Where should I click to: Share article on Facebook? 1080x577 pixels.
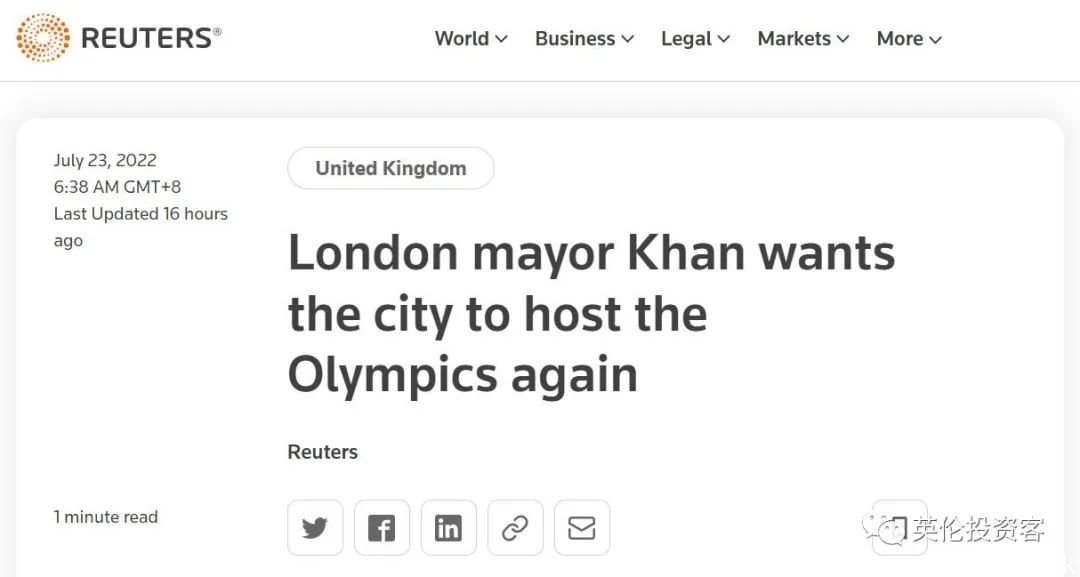click(x=382, y=528)
